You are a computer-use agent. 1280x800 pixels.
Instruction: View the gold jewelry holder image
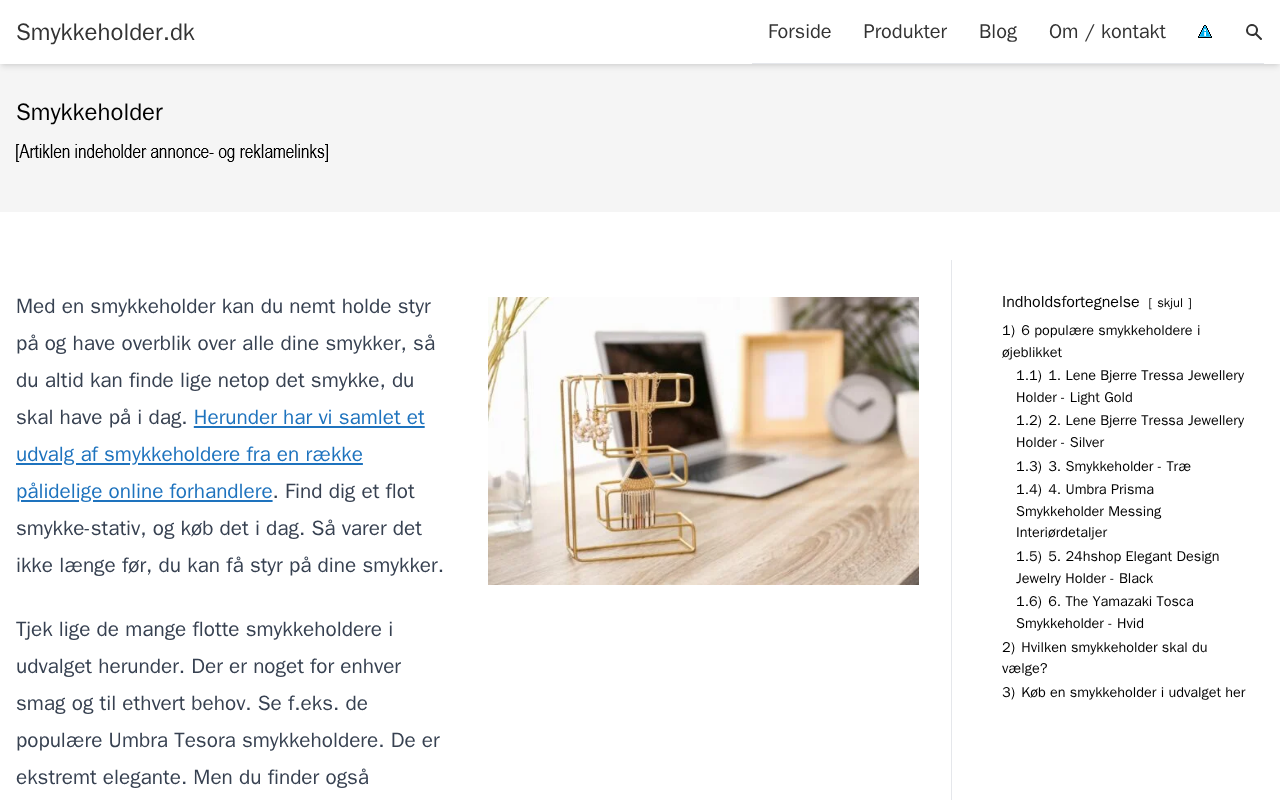coord(703,441)
